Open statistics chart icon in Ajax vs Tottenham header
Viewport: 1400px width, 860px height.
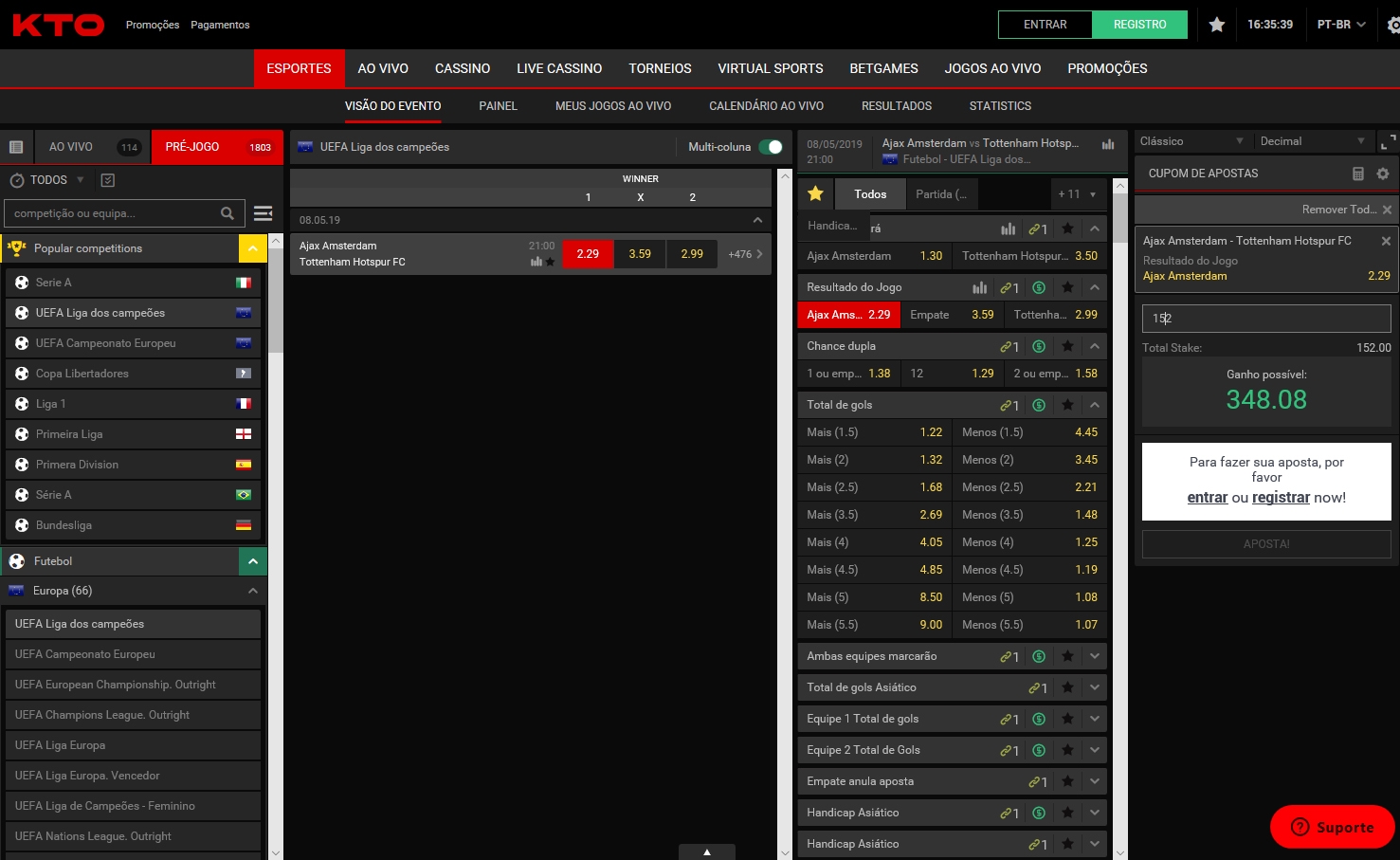1108,144
